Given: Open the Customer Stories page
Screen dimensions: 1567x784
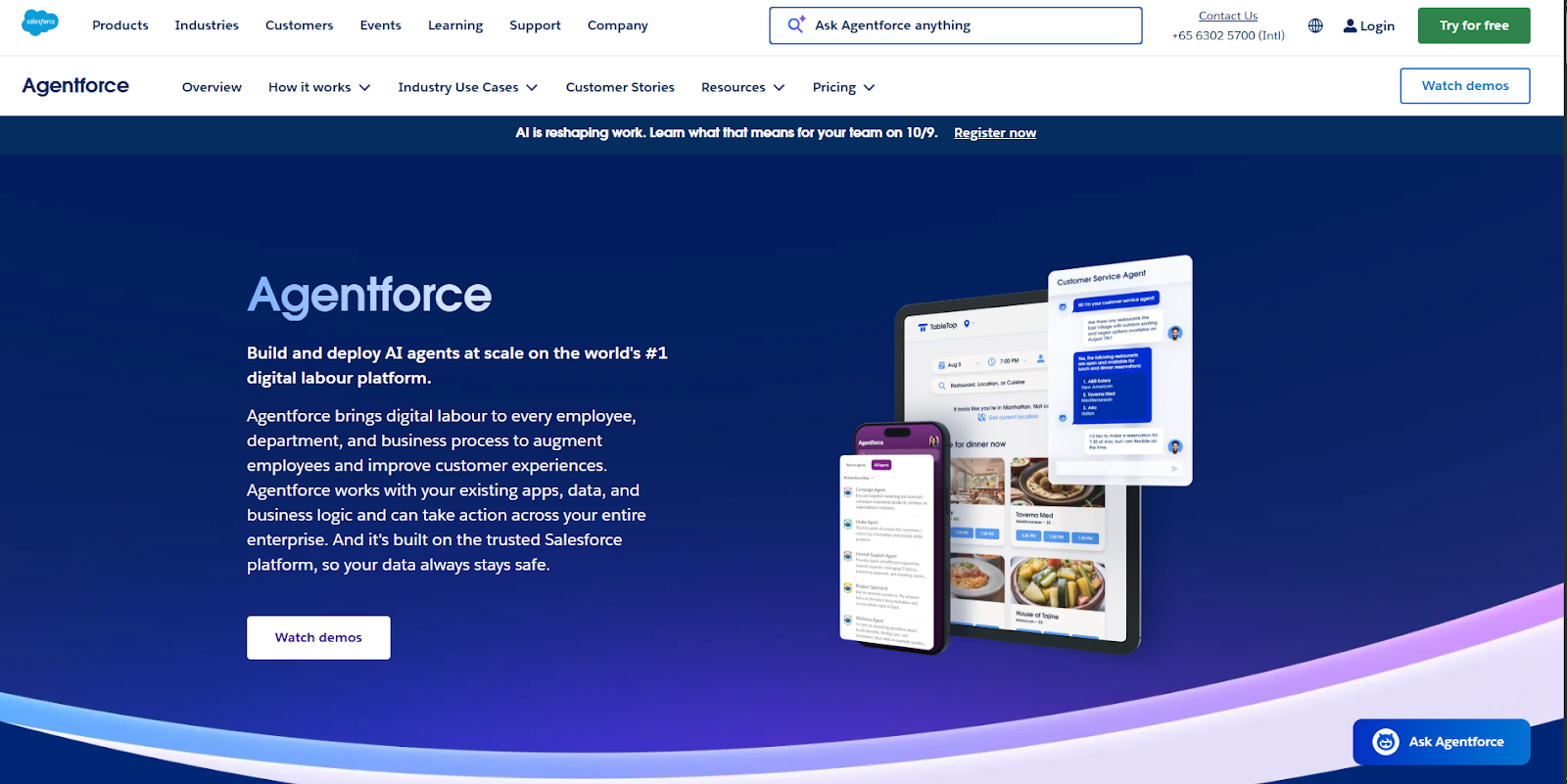Looking at the screenshot, I should (620, 87).
